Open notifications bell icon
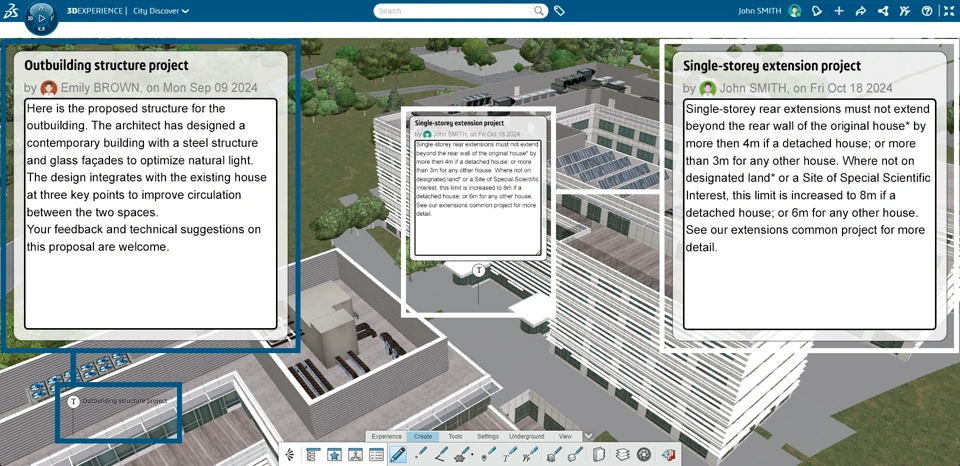The image size is (960, 466). tap(817, 11)
